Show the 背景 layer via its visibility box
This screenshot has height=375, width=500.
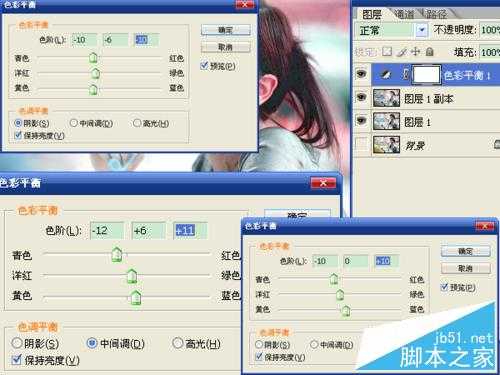pyautogui.click(x=361, y=145)
